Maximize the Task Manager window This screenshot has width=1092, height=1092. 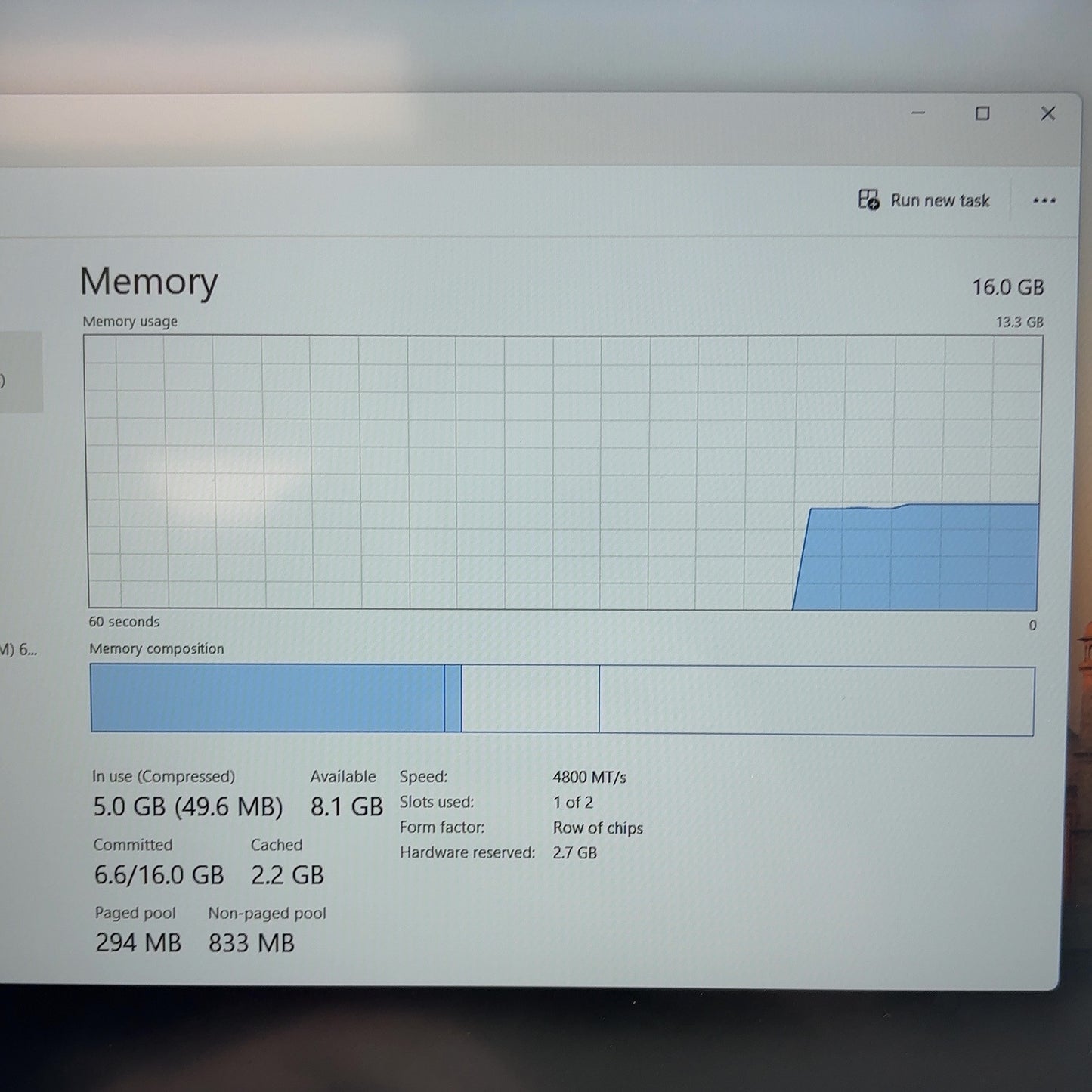click(x=982, y=113)
